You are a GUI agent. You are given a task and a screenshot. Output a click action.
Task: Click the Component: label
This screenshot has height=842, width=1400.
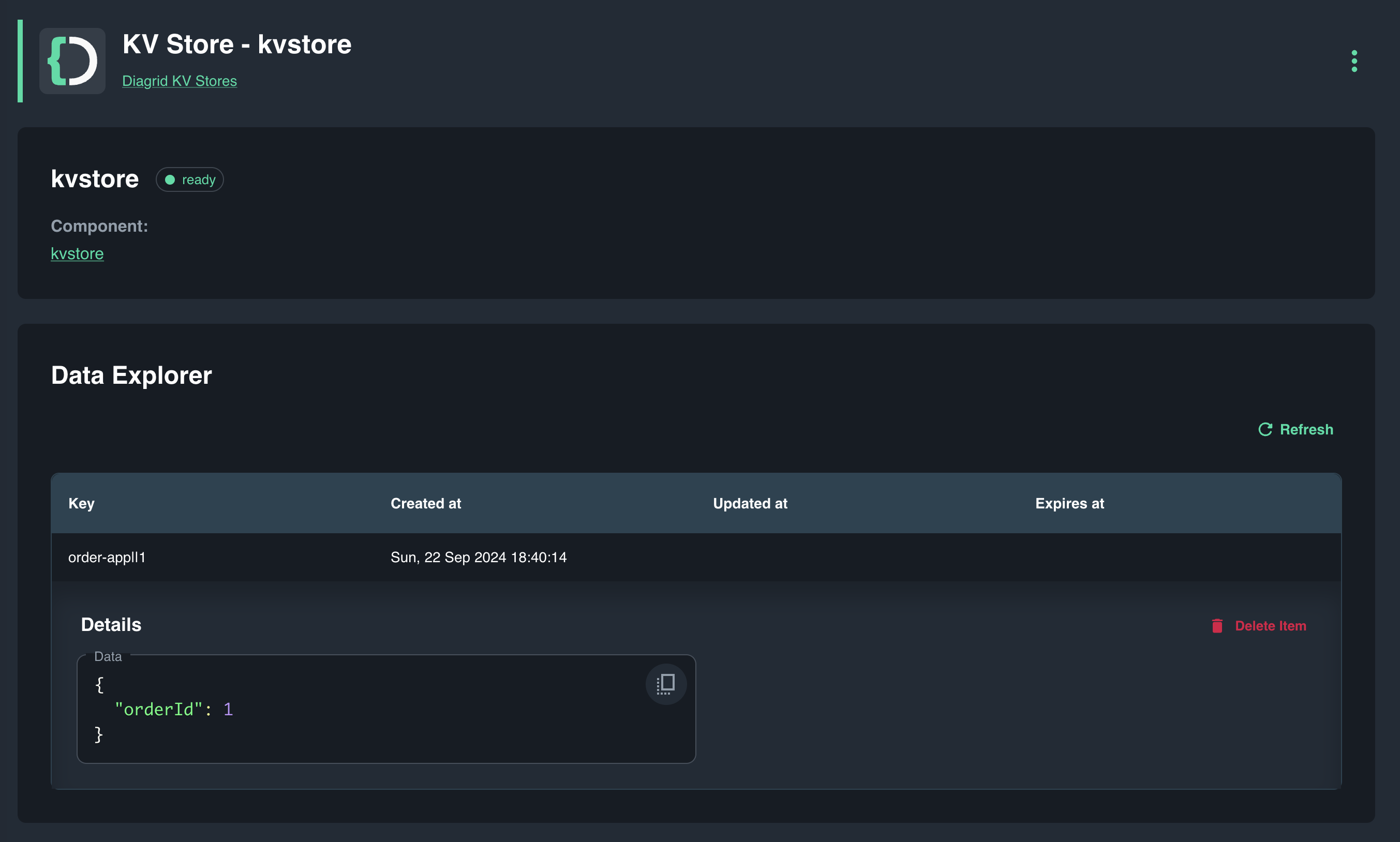99,226
